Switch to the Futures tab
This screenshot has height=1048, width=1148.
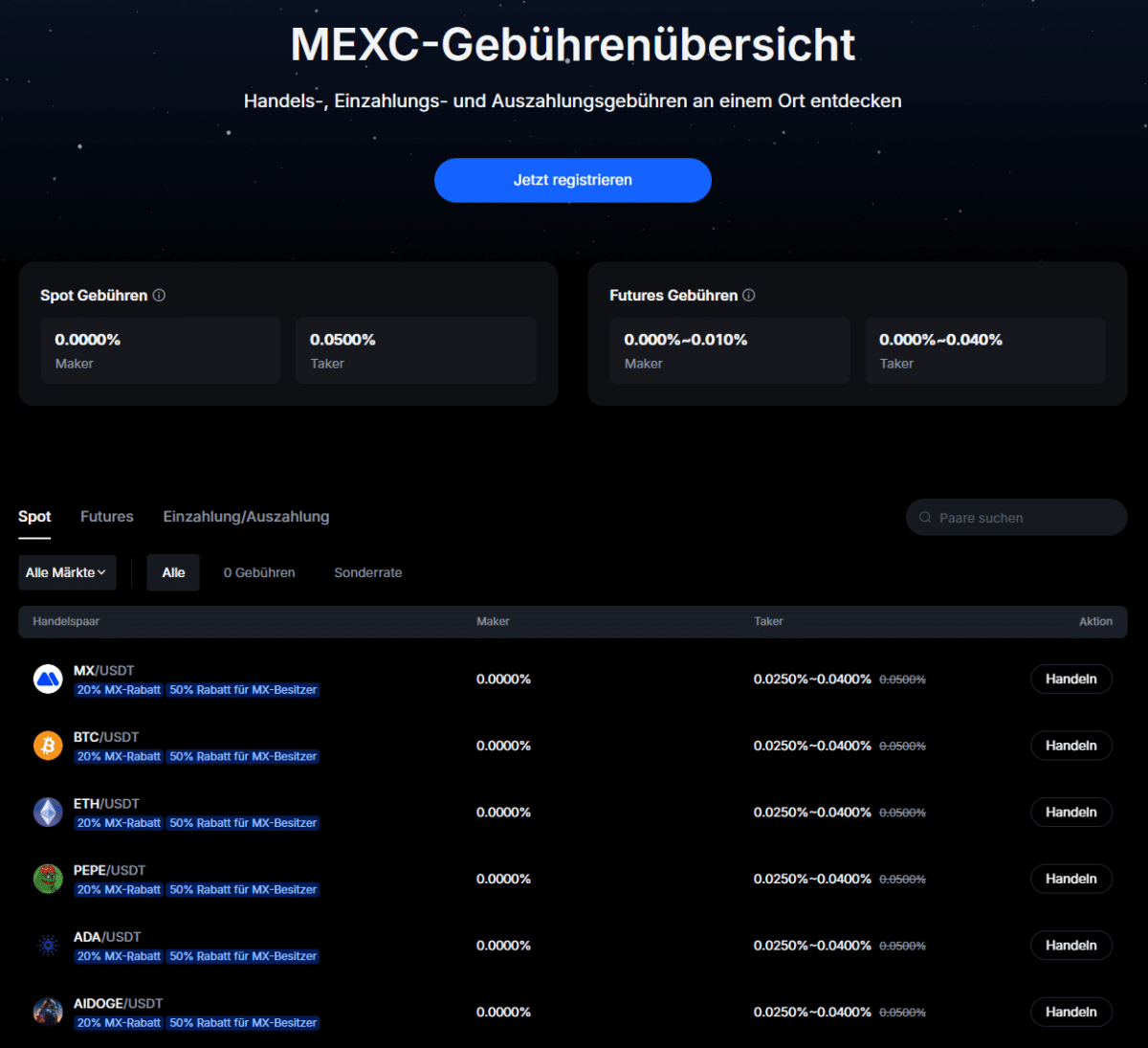tap(106, 516)
